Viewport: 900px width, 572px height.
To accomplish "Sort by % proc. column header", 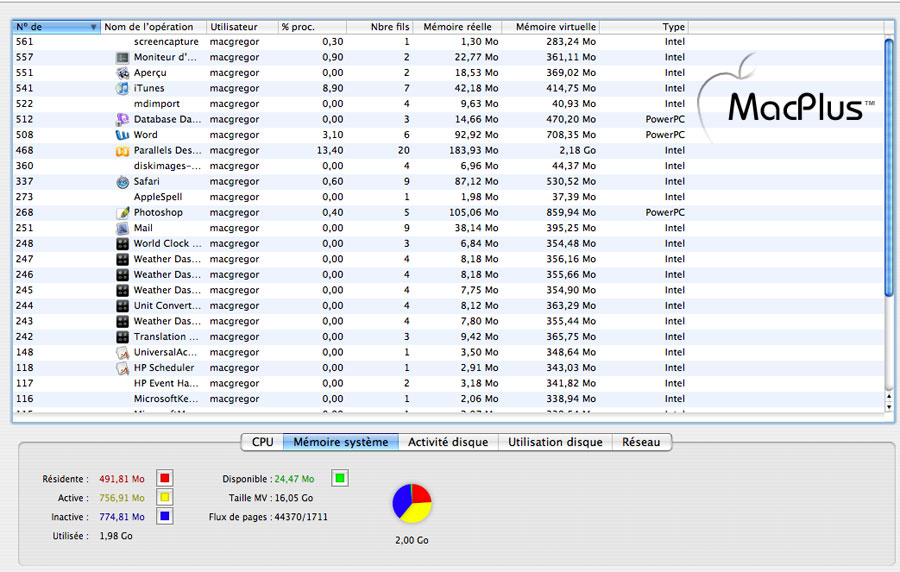I will click(312, 27).
